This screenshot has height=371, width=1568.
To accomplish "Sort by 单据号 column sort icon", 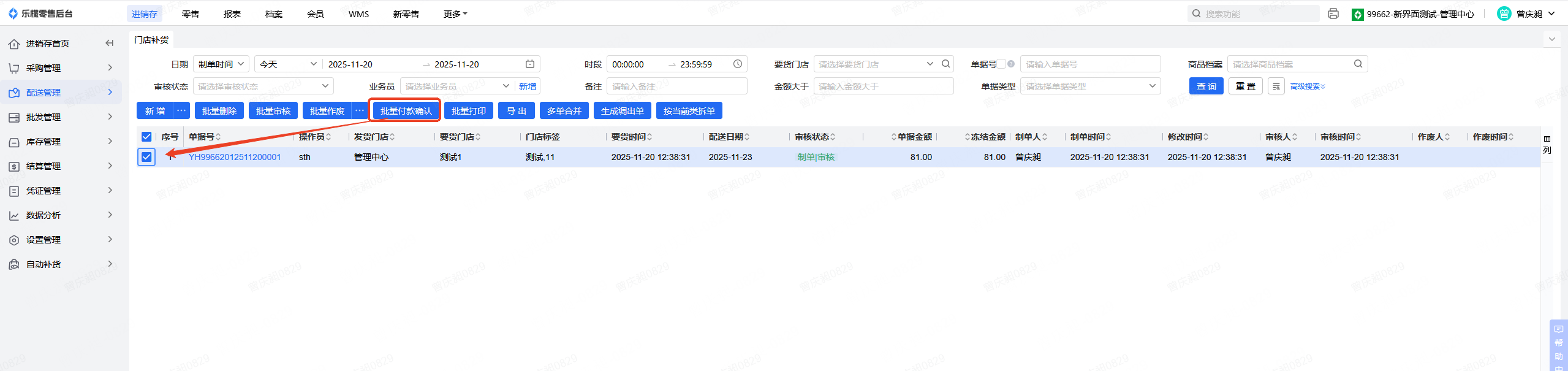I will (x=218, y=137).
